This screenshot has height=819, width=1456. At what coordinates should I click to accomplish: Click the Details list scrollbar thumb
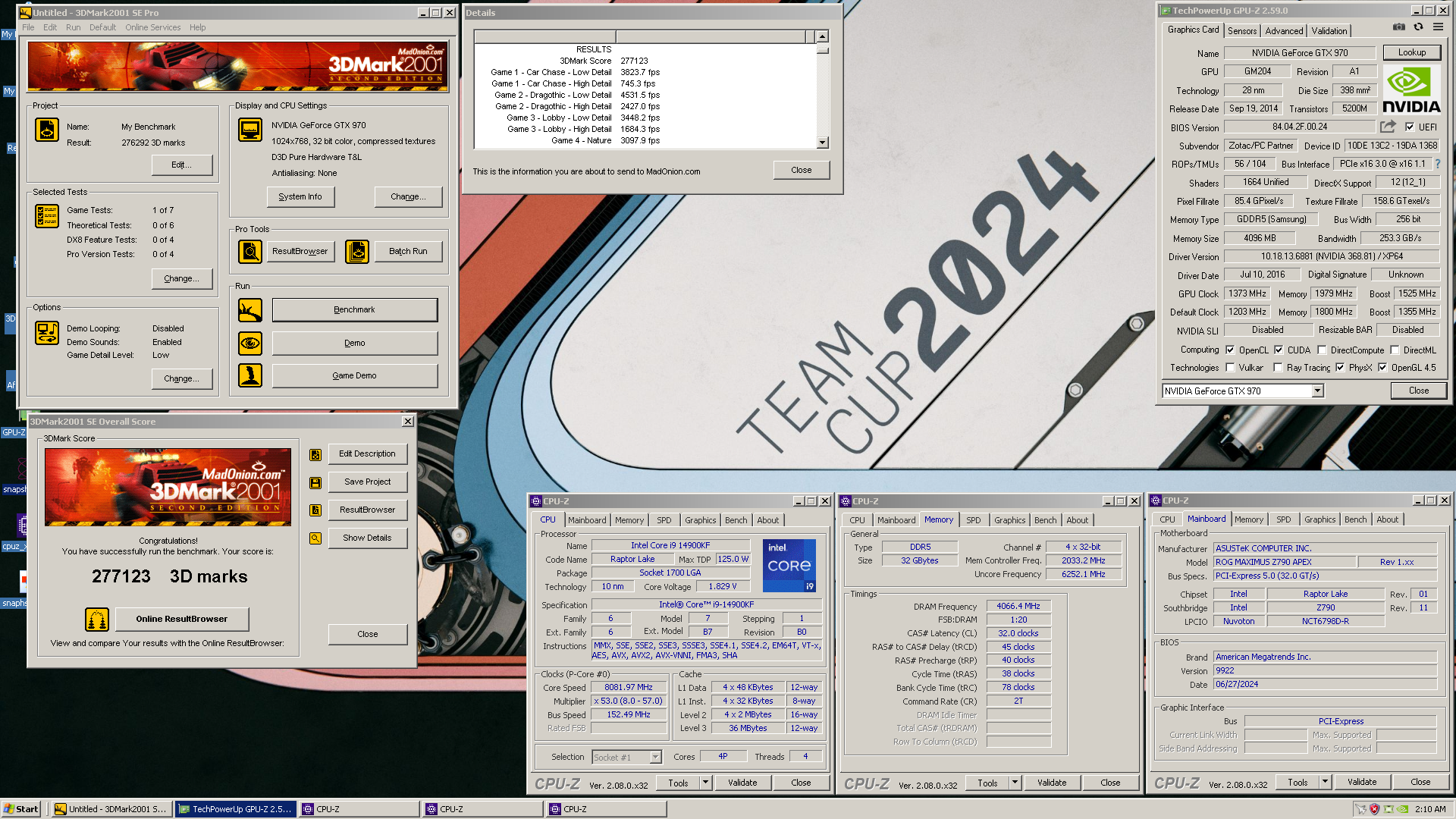[823, 50]
